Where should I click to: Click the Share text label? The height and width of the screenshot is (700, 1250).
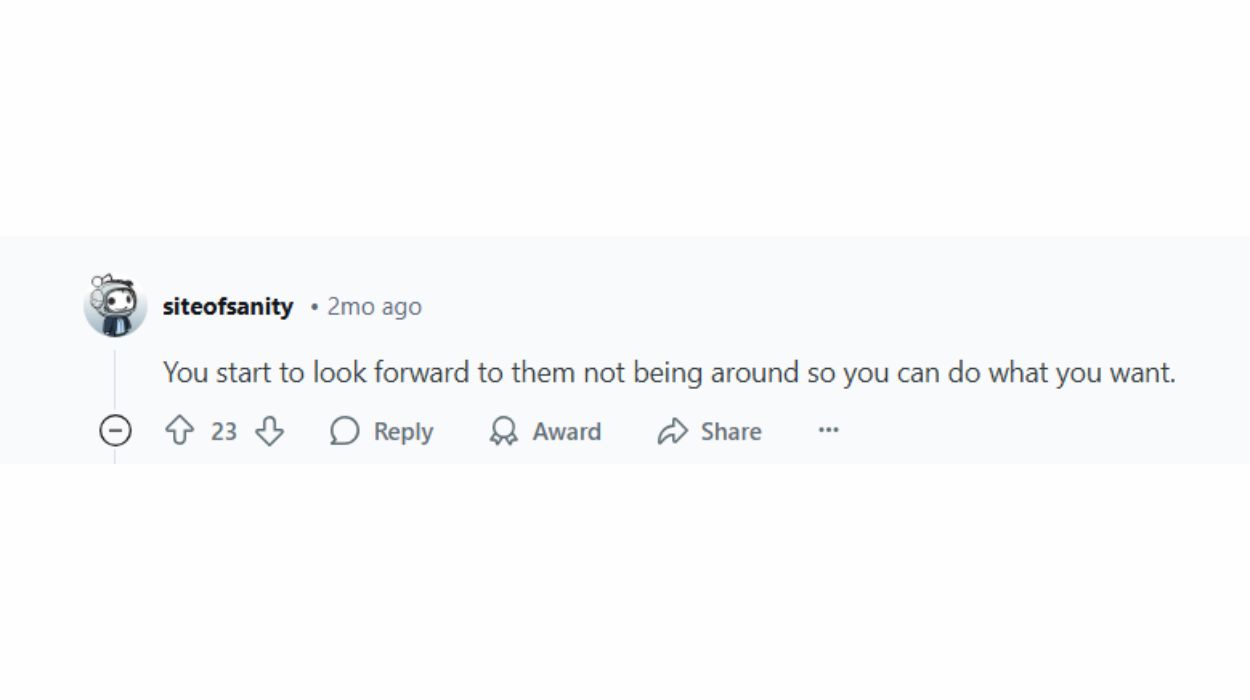tap(731, 431)
